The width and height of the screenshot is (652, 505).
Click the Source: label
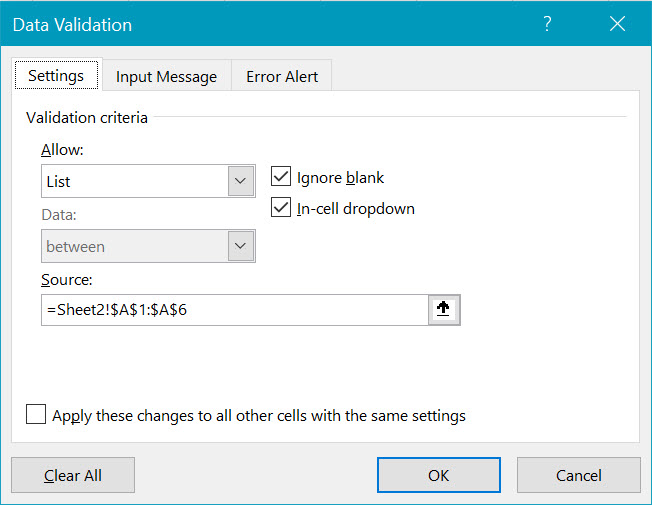click(x=67, y=280)
